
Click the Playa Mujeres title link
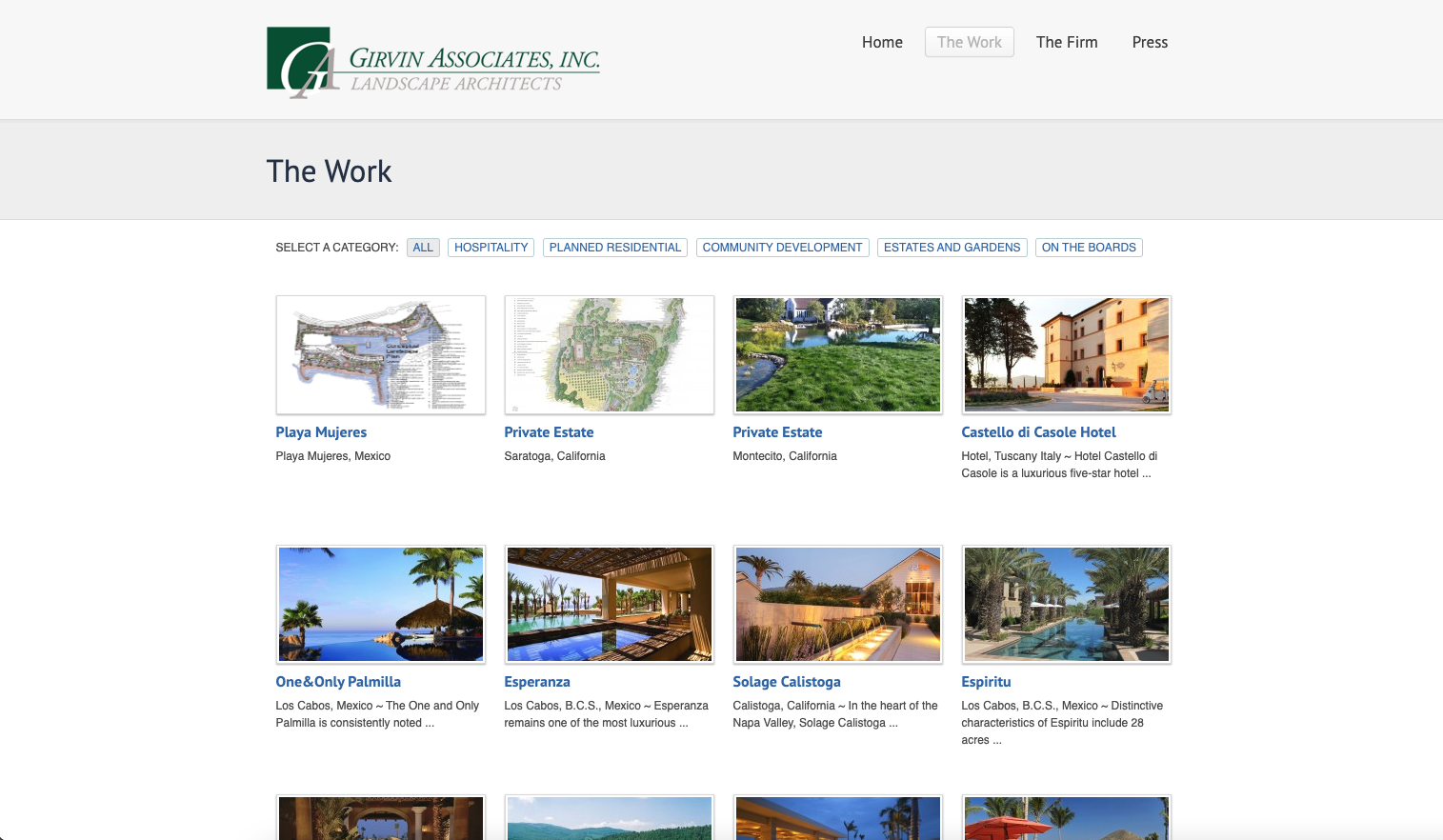(321, 432)
